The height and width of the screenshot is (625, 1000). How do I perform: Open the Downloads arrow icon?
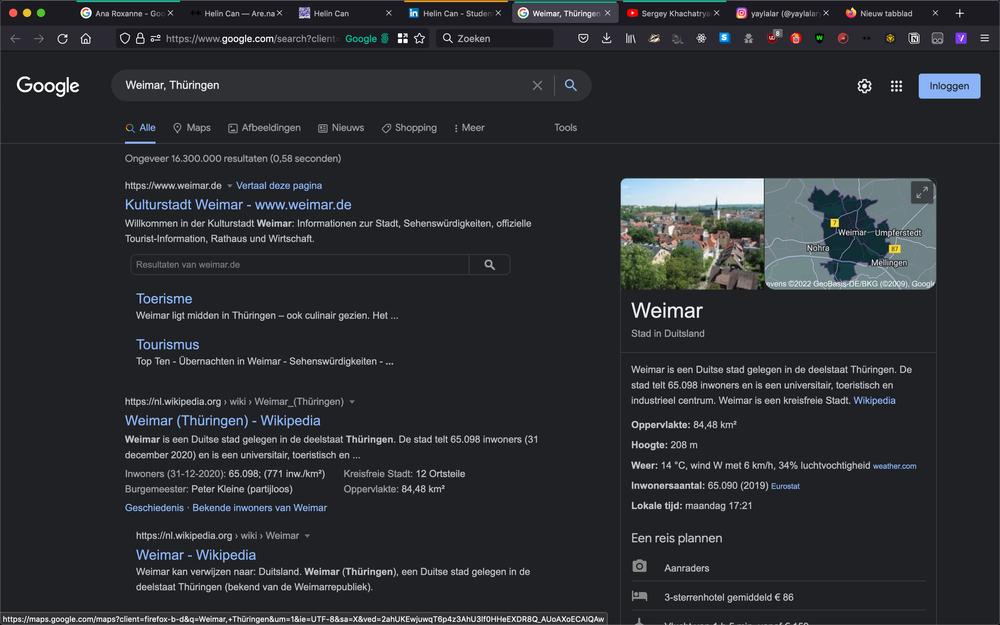point(607,39)
